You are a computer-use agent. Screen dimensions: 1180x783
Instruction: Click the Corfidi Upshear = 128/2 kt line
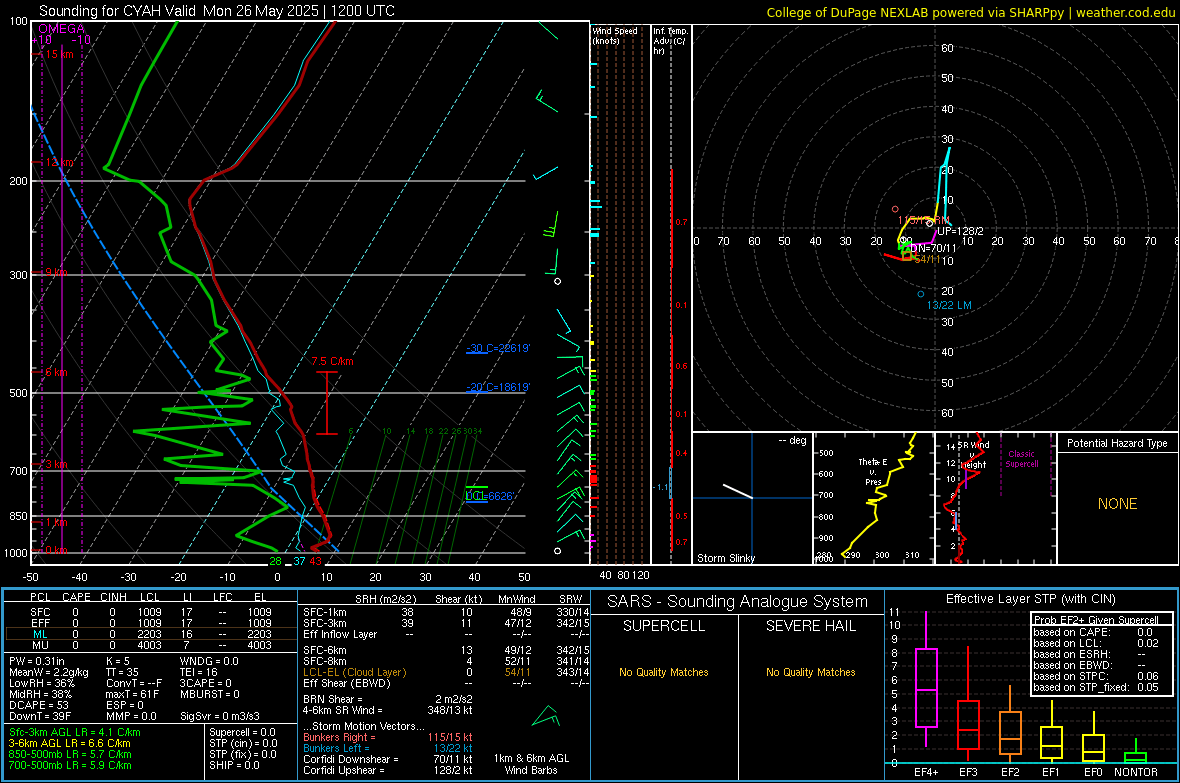(388, 770)
